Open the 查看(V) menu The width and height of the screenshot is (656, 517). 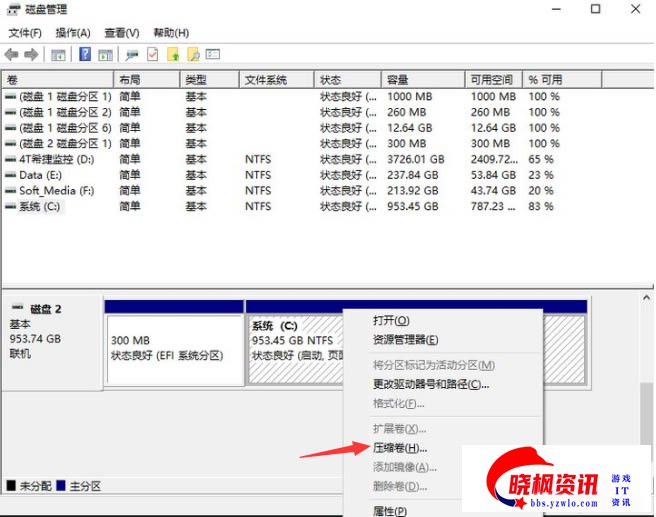click(x=122, y=33)
